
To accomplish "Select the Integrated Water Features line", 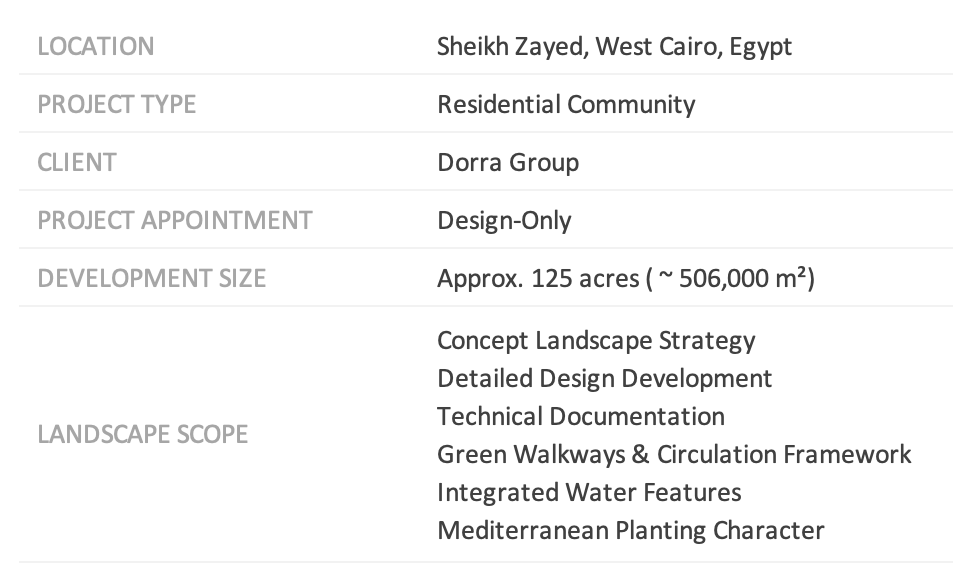I will [589, 493].
